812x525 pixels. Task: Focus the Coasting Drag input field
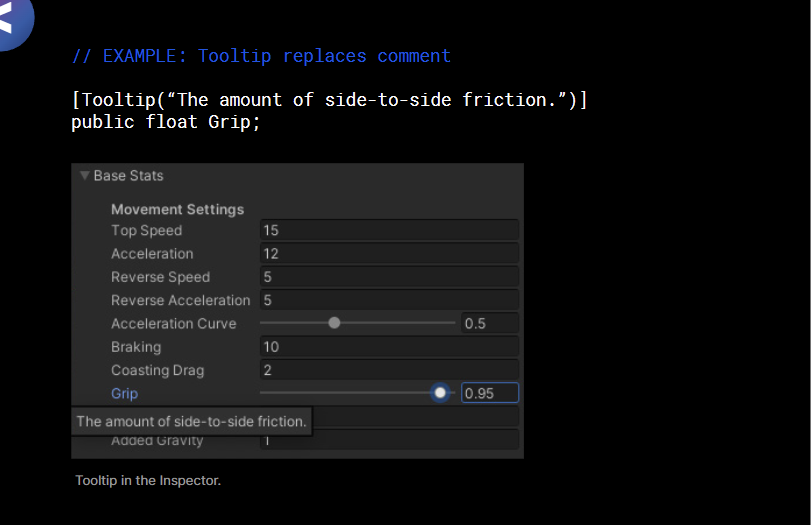pyautogui.click(x=389, y=370)
